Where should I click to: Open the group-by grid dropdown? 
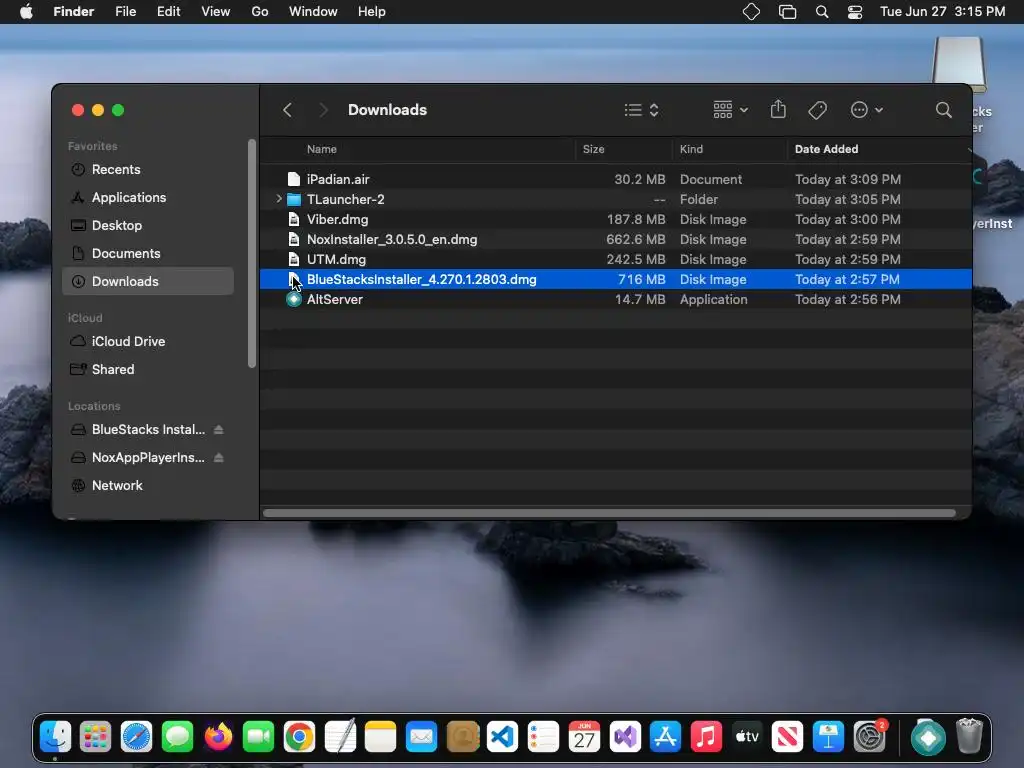[730, 110]
